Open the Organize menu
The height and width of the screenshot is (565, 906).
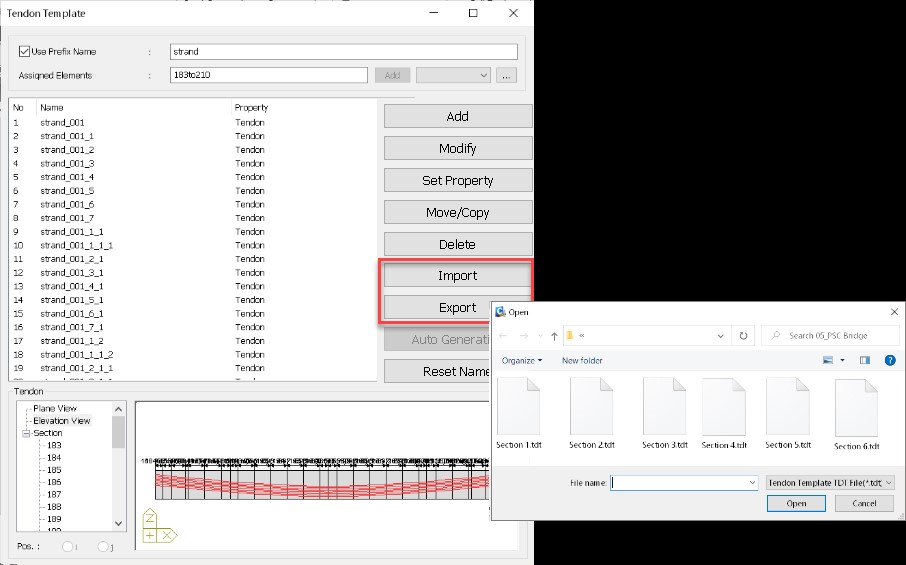coord(522,360)
